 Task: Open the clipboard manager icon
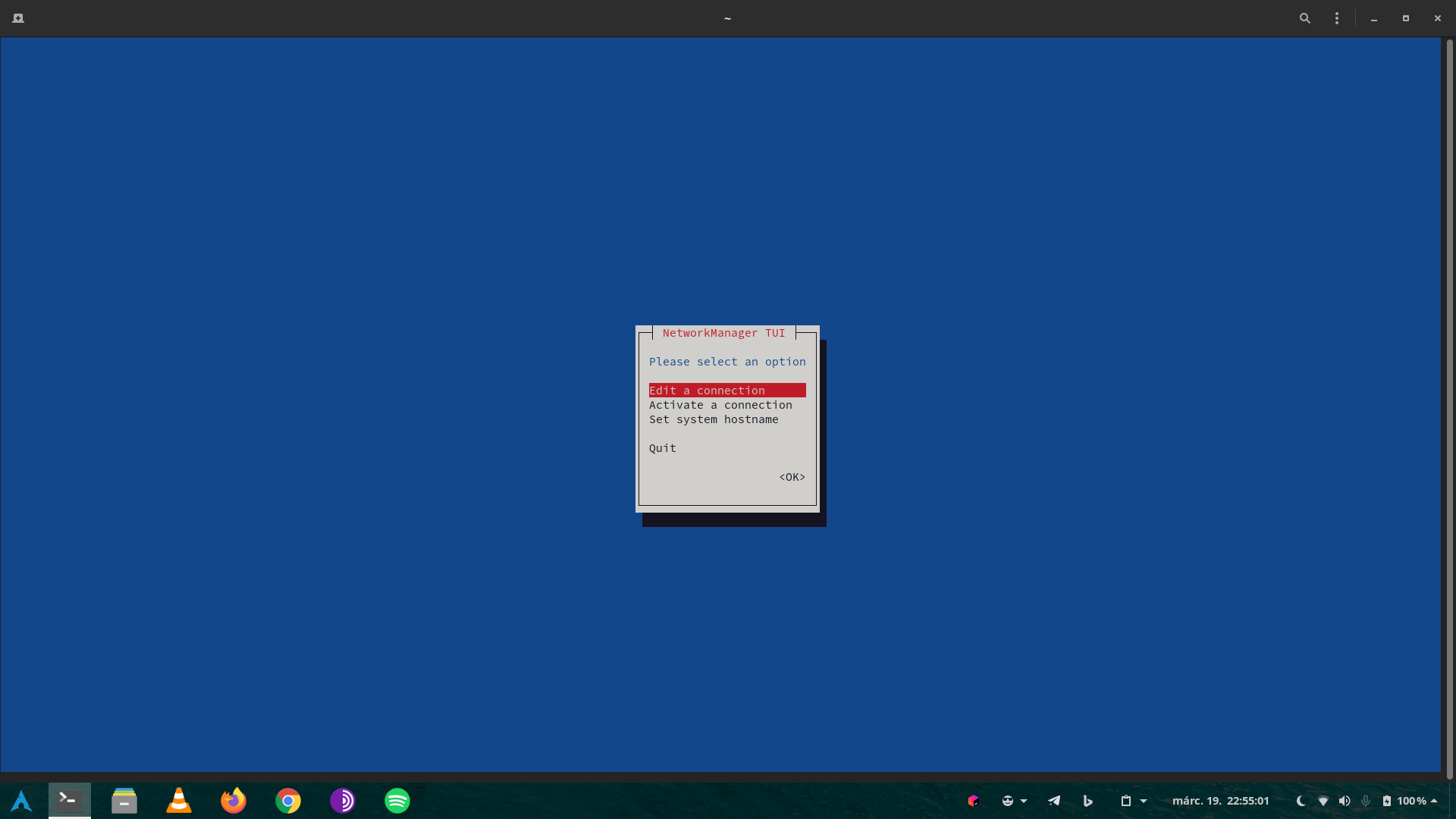click(x=1126, y=801)
